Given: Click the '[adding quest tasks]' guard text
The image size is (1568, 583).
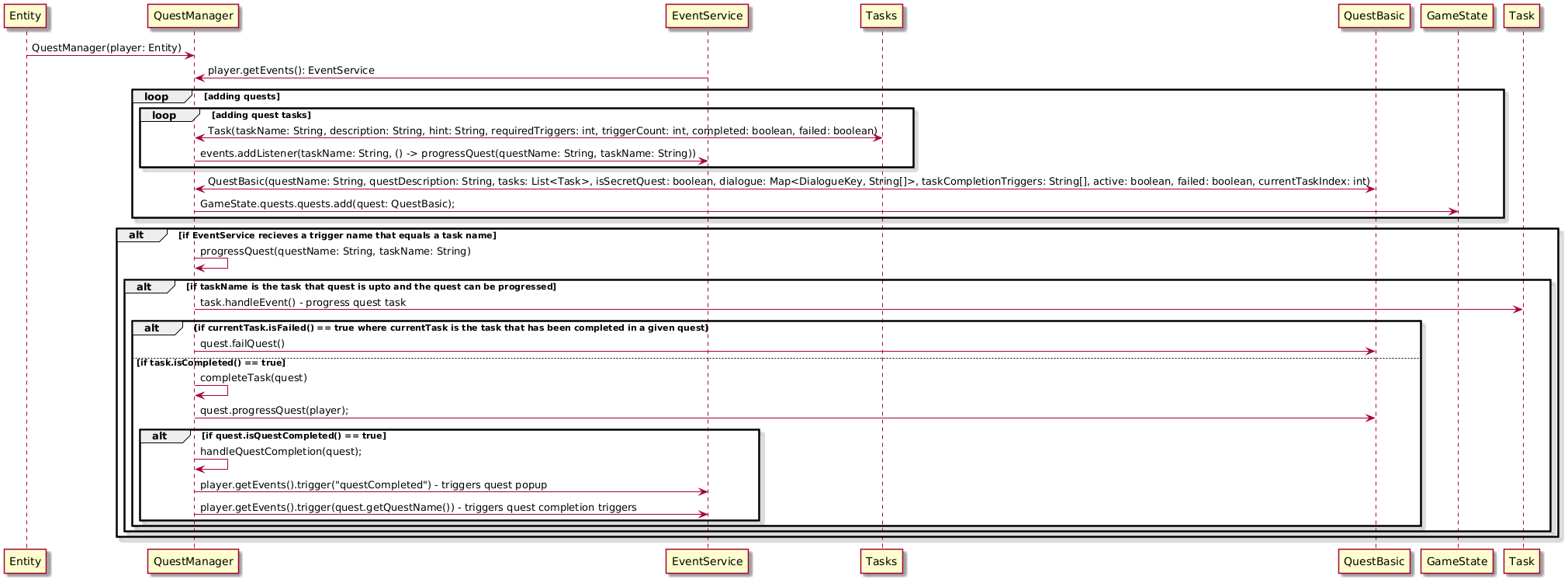Looking at the screenshot, I should [x=261, y=115].
